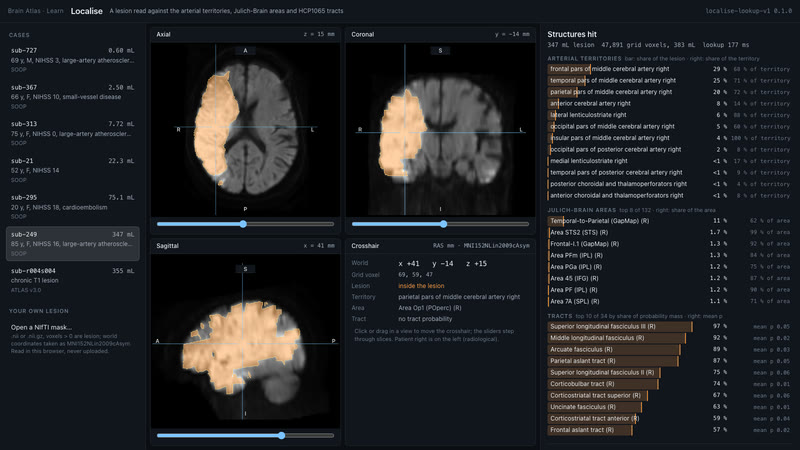Viewport: 800px width, 450px height.
Task: Click the 'inside the lesion' status text
Action: coord(421,286)
